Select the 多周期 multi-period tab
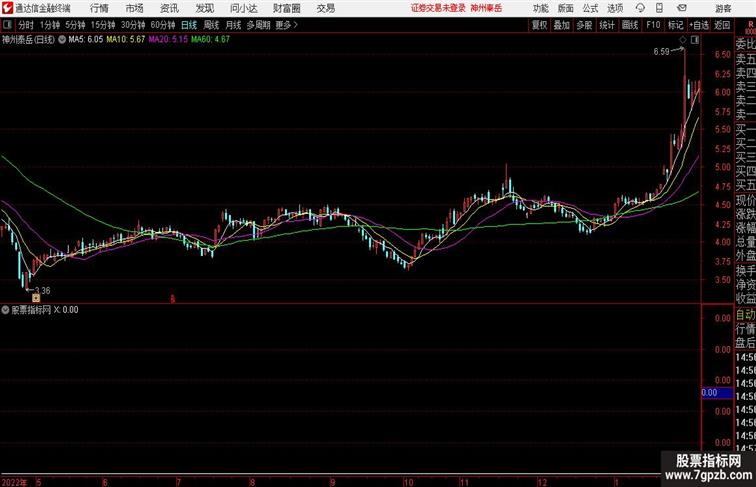 pyautogui.click(x=258, y=25)
